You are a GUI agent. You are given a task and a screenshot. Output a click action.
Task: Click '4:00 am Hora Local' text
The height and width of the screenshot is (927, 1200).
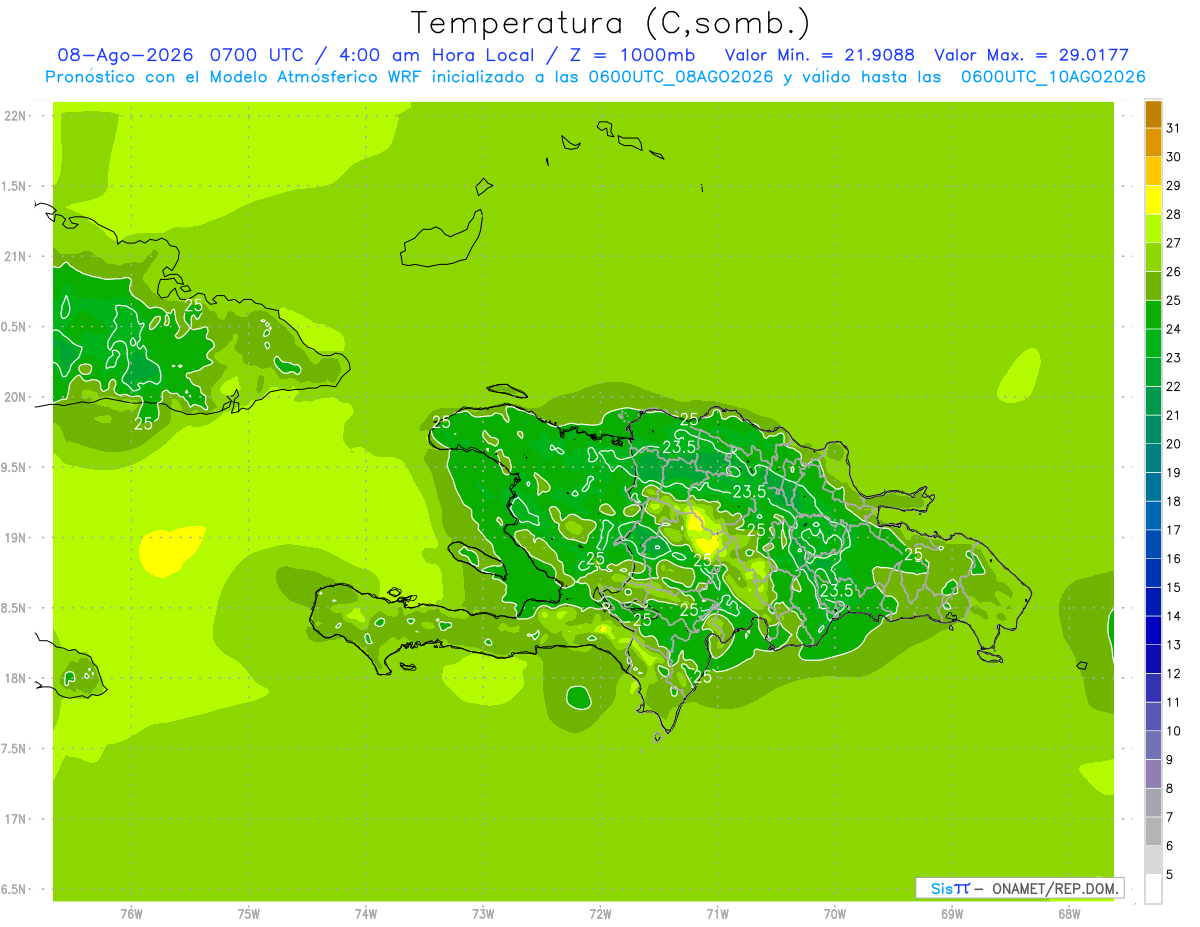pos(434,55)
